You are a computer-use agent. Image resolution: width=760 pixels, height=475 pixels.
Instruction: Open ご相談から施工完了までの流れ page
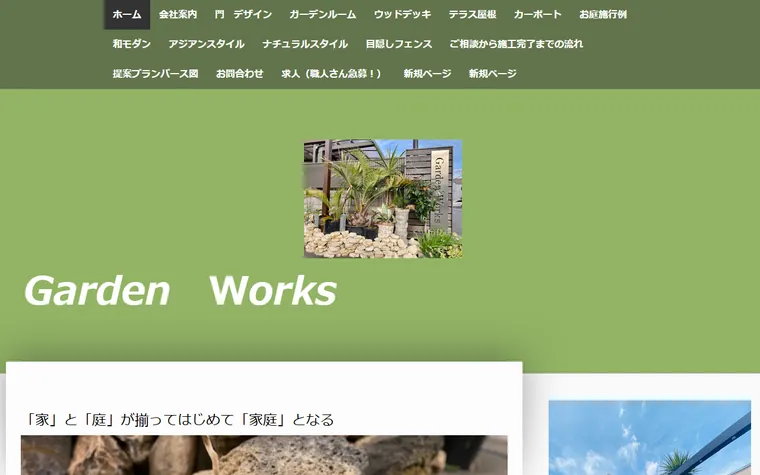coord(516,44)
